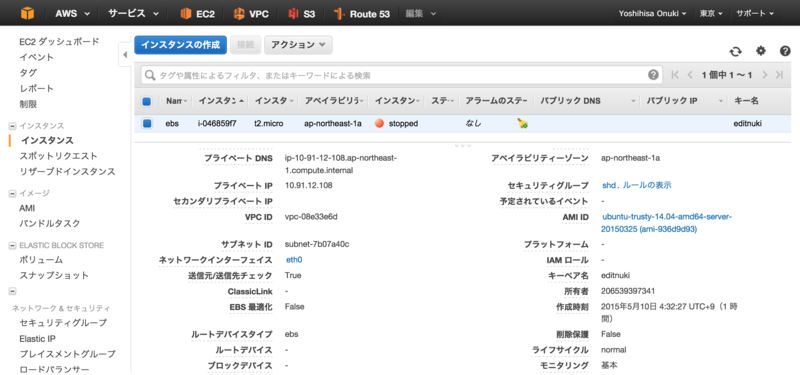Open the AWS dropdown menu
Screen dimensions: 800x375
click(x=72, y=14)
